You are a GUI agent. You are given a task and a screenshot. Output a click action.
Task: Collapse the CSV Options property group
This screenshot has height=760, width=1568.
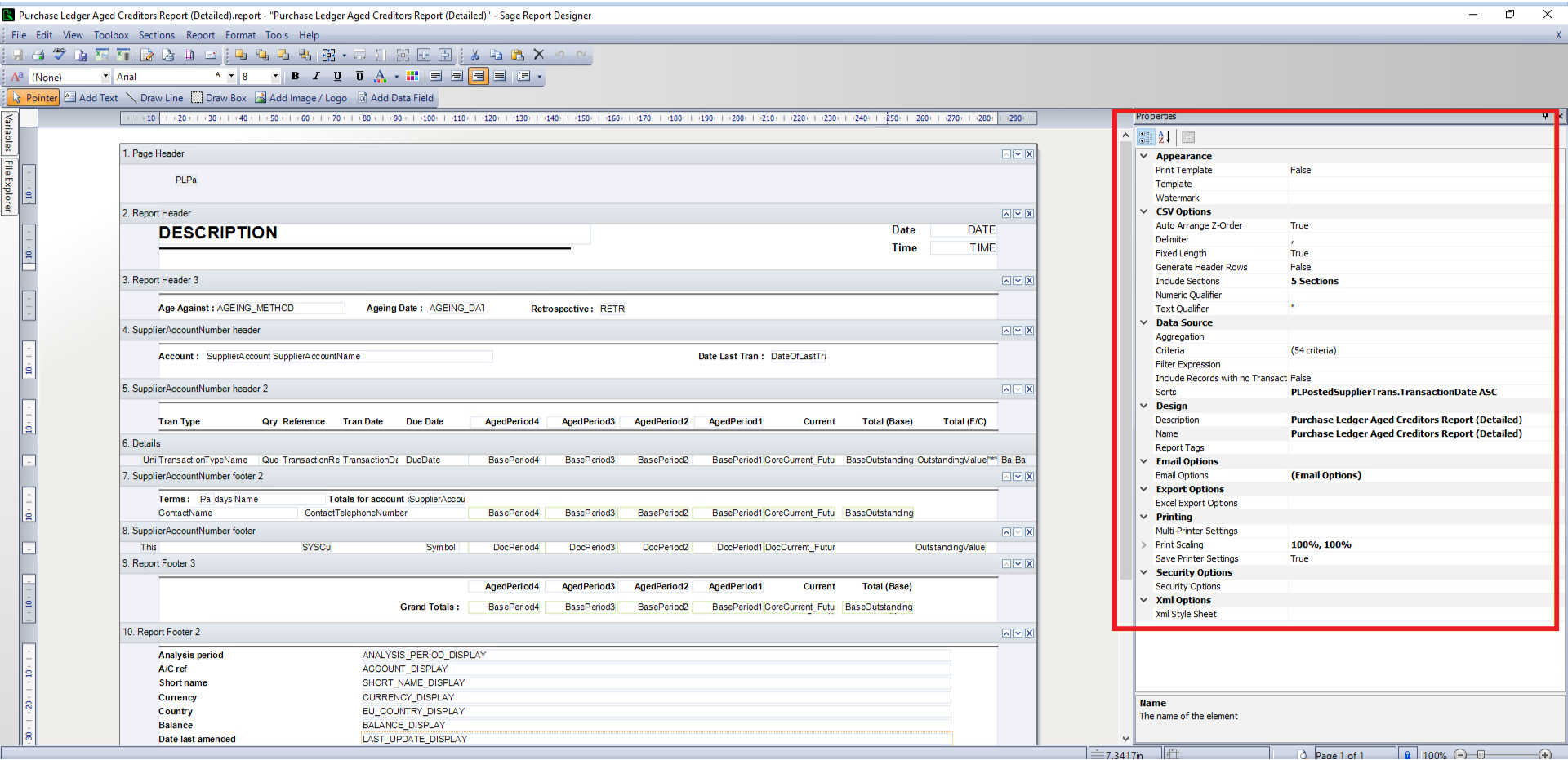click(x=1144, y=211)
